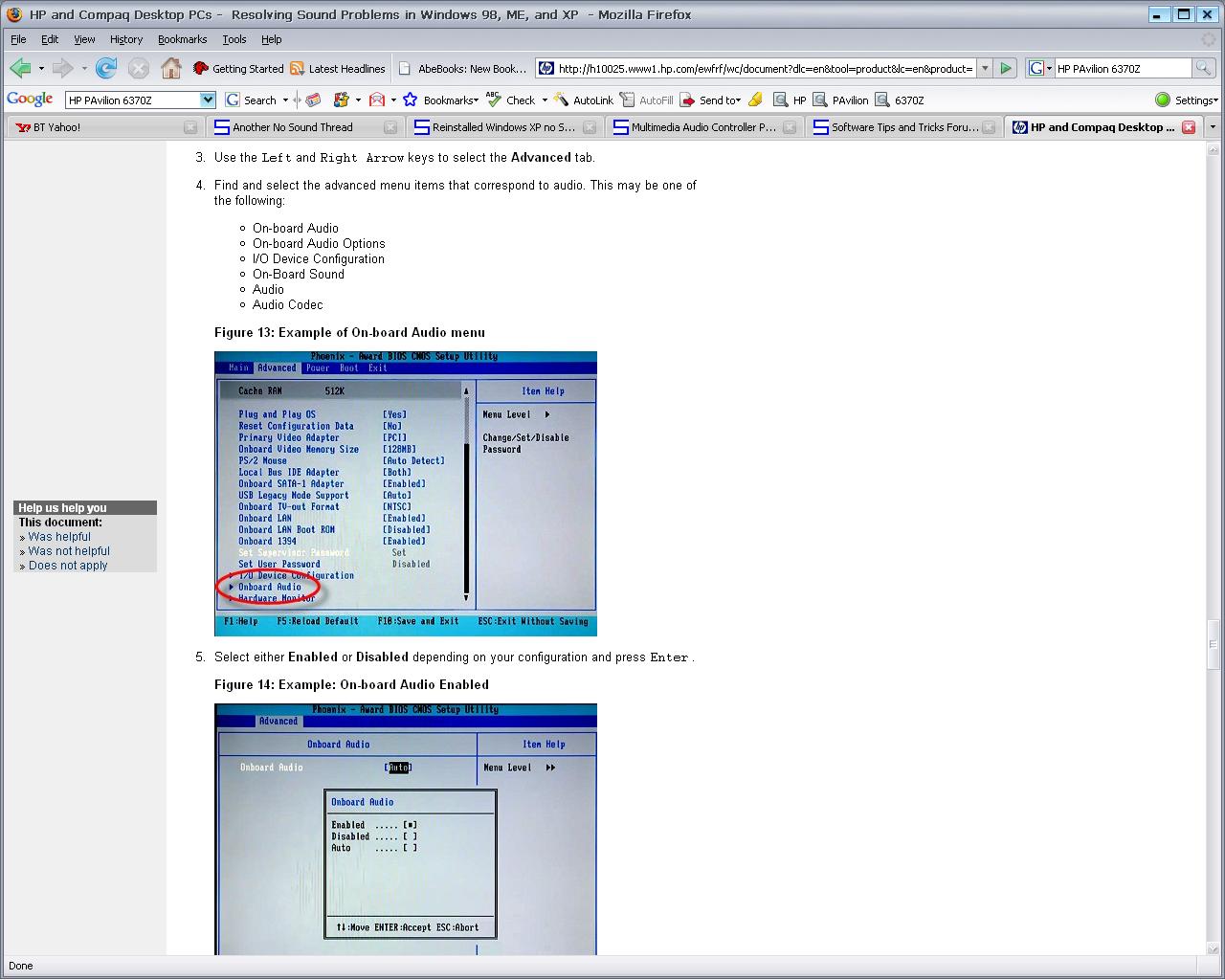Open the Forward button history dropdown
1225x980 pixels.
click(x=84, y=69)
